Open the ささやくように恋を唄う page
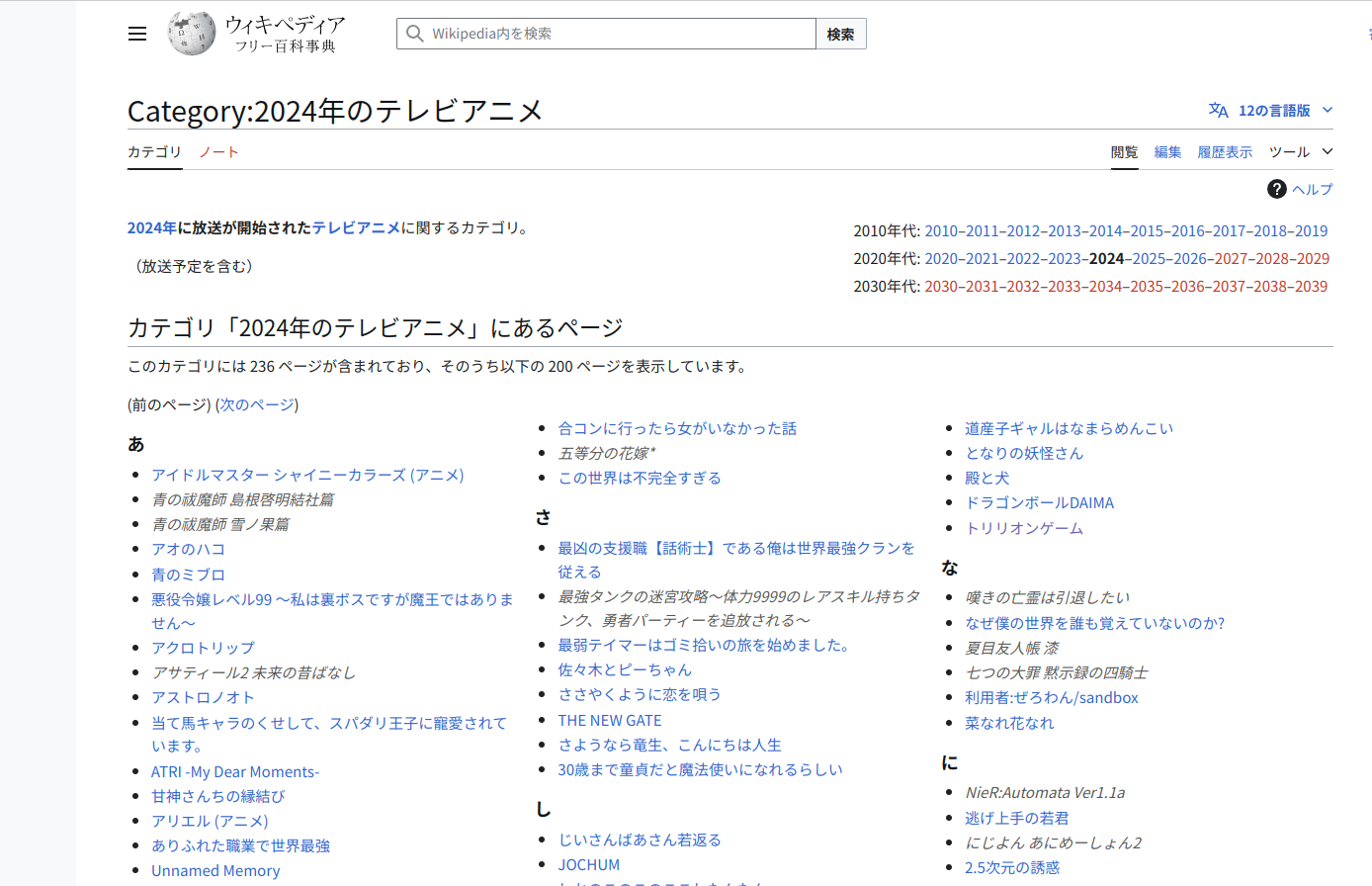Screen dimensions: 1372x886 pyautogui.click(x=640, y=694)
